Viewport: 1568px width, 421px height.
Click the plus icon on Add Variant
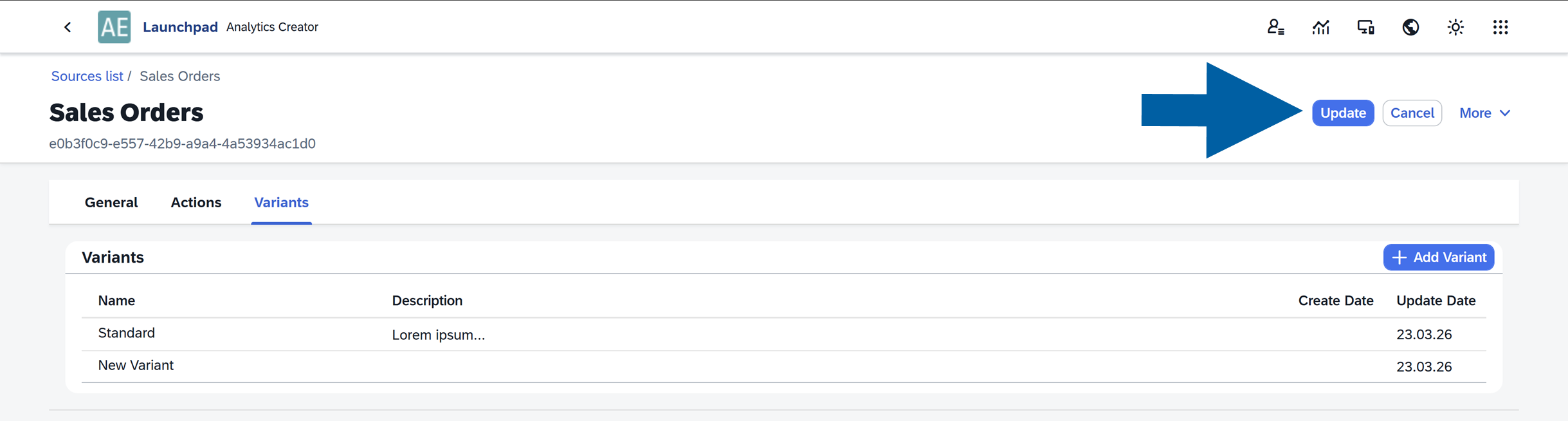[x=1399, y=257]
